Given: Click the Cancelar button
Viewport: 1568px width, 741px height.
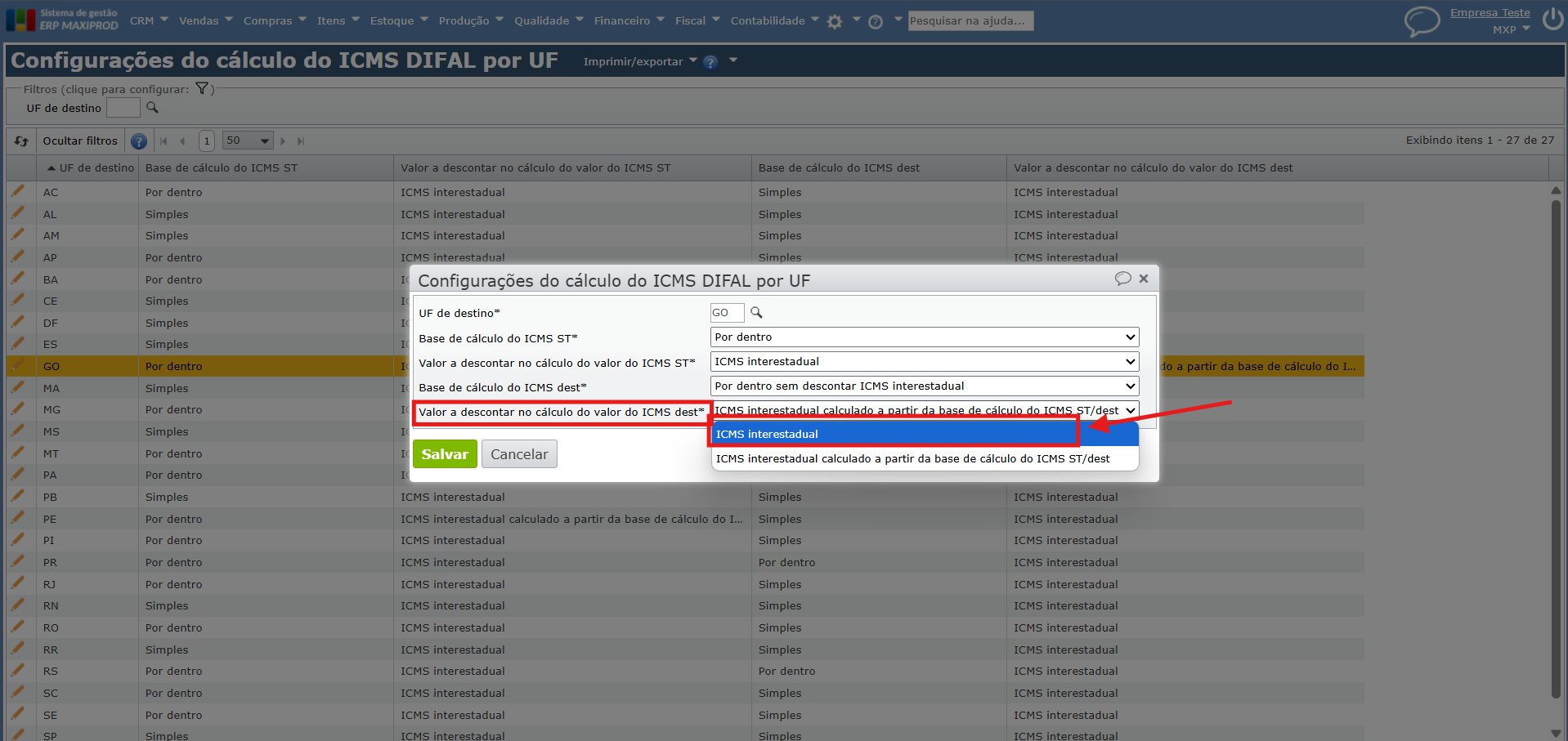Looking at the screenshot, I should (519, 454).
